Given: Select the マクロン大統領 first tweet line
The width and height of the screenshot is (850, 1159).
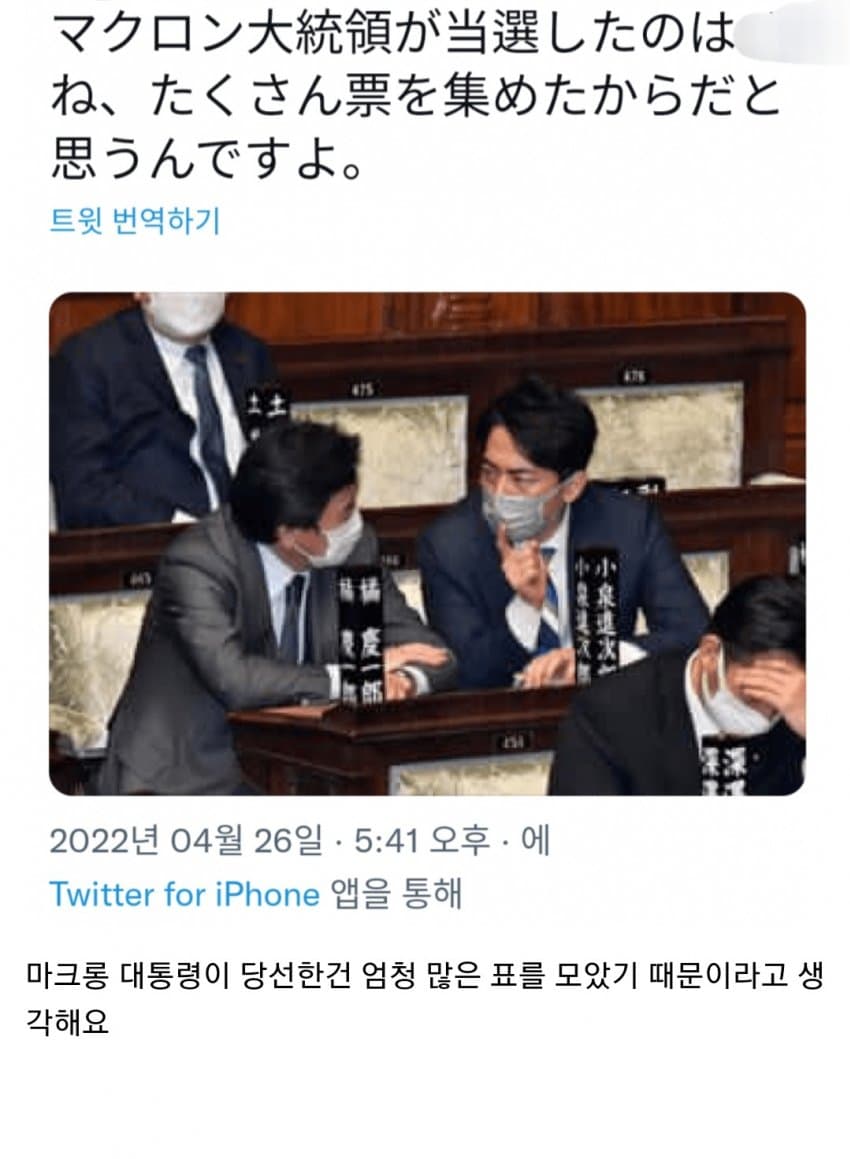Looking at the screenshot, I should 392,34.
